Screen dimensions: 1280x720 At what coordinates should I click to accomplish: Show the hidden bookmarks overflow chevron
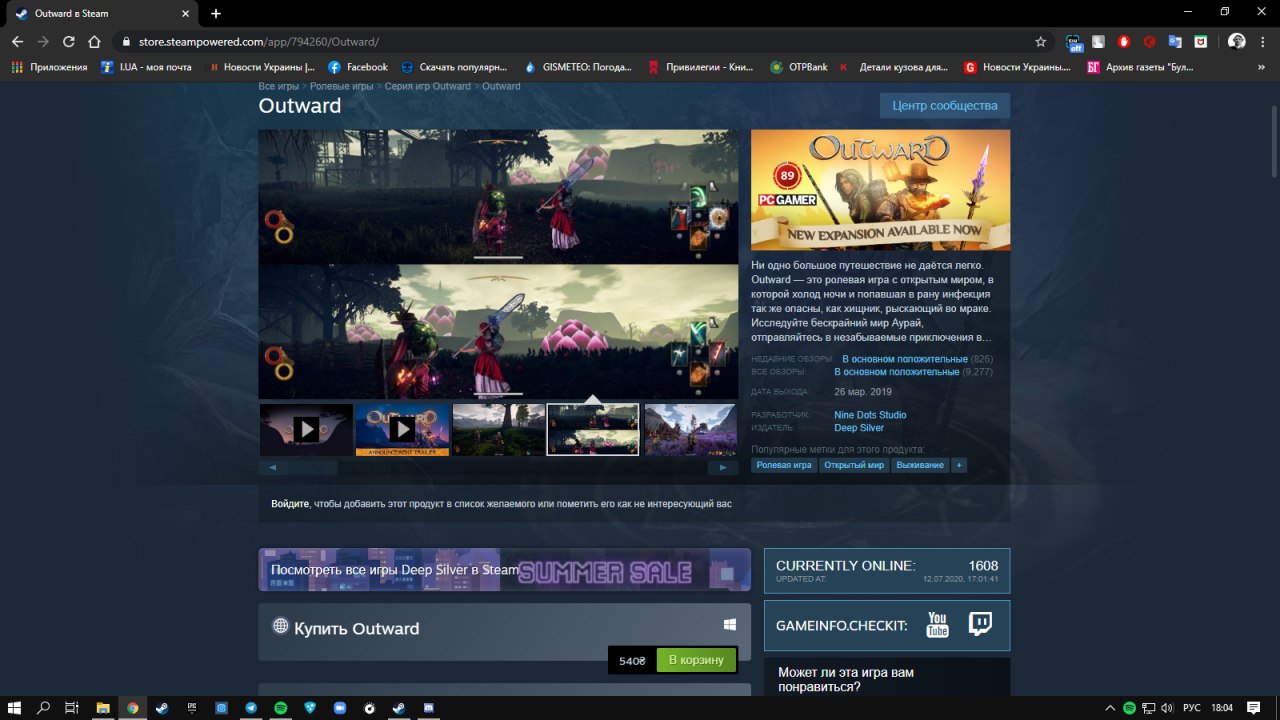point(1261,67)
